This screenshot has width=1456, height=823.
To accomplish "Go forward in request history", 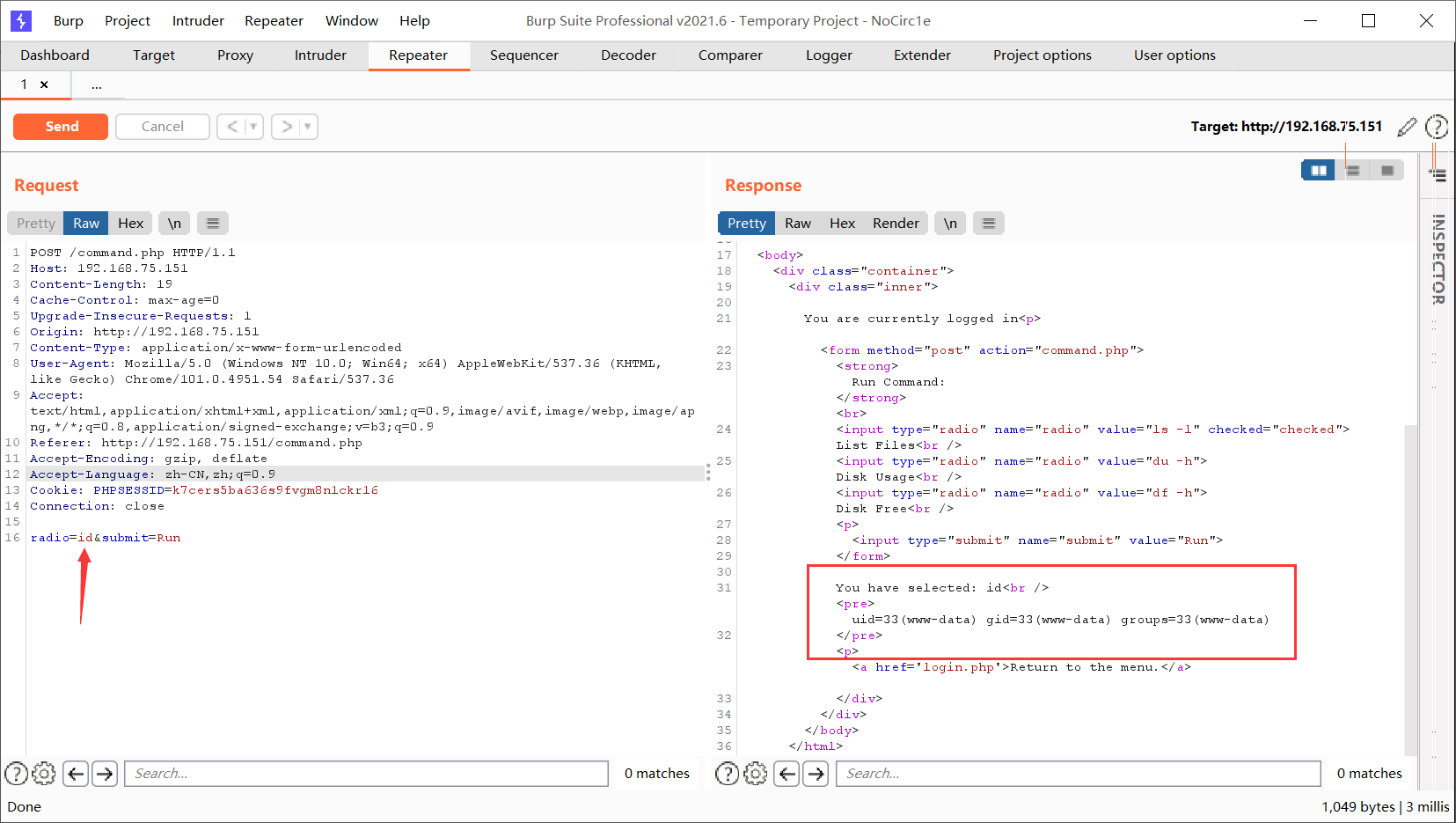I will [286, 127].
